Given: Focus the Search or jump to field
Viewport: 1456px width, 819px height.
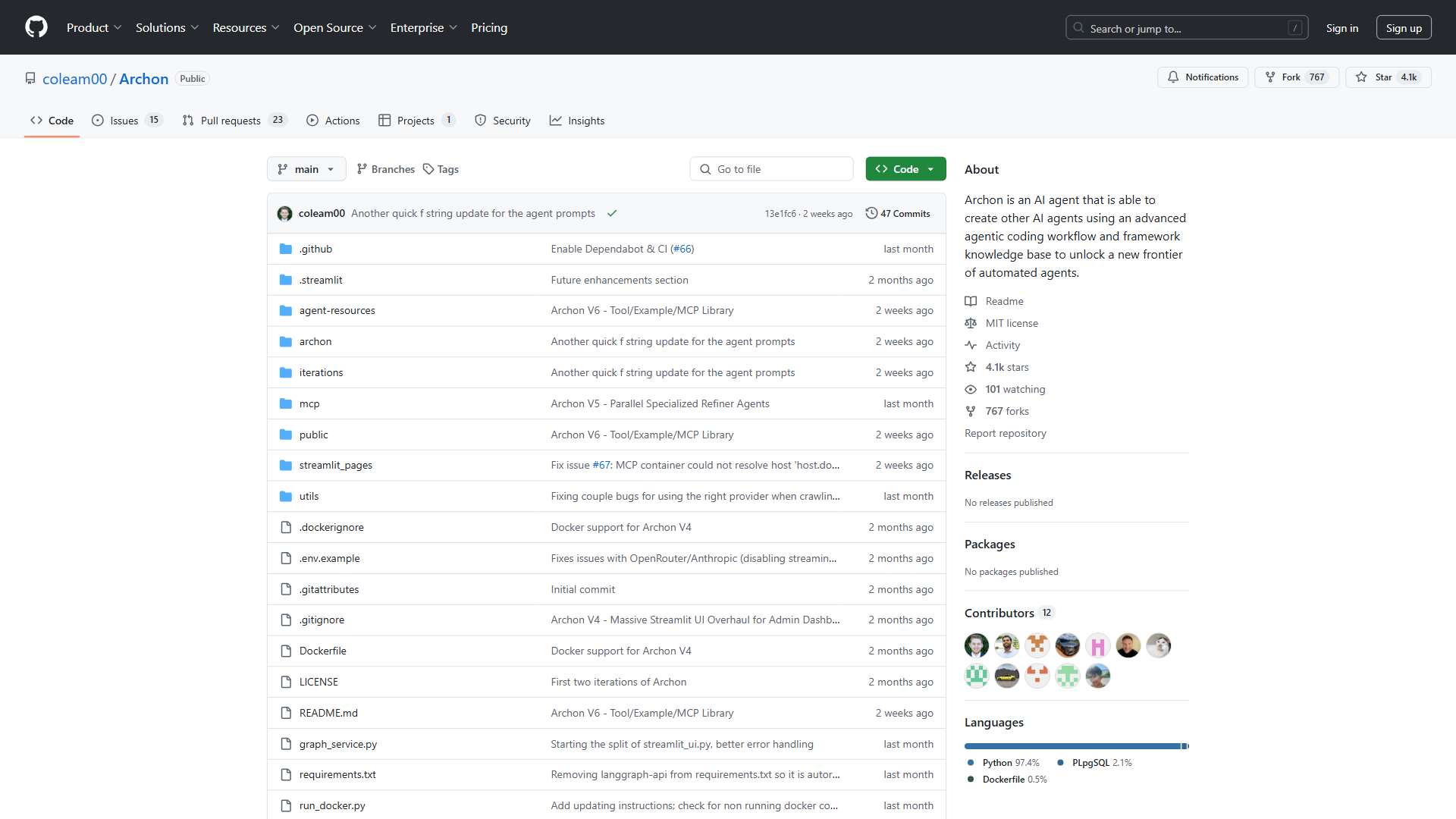Looking at the screenshot, I should tap(1187, 28).
